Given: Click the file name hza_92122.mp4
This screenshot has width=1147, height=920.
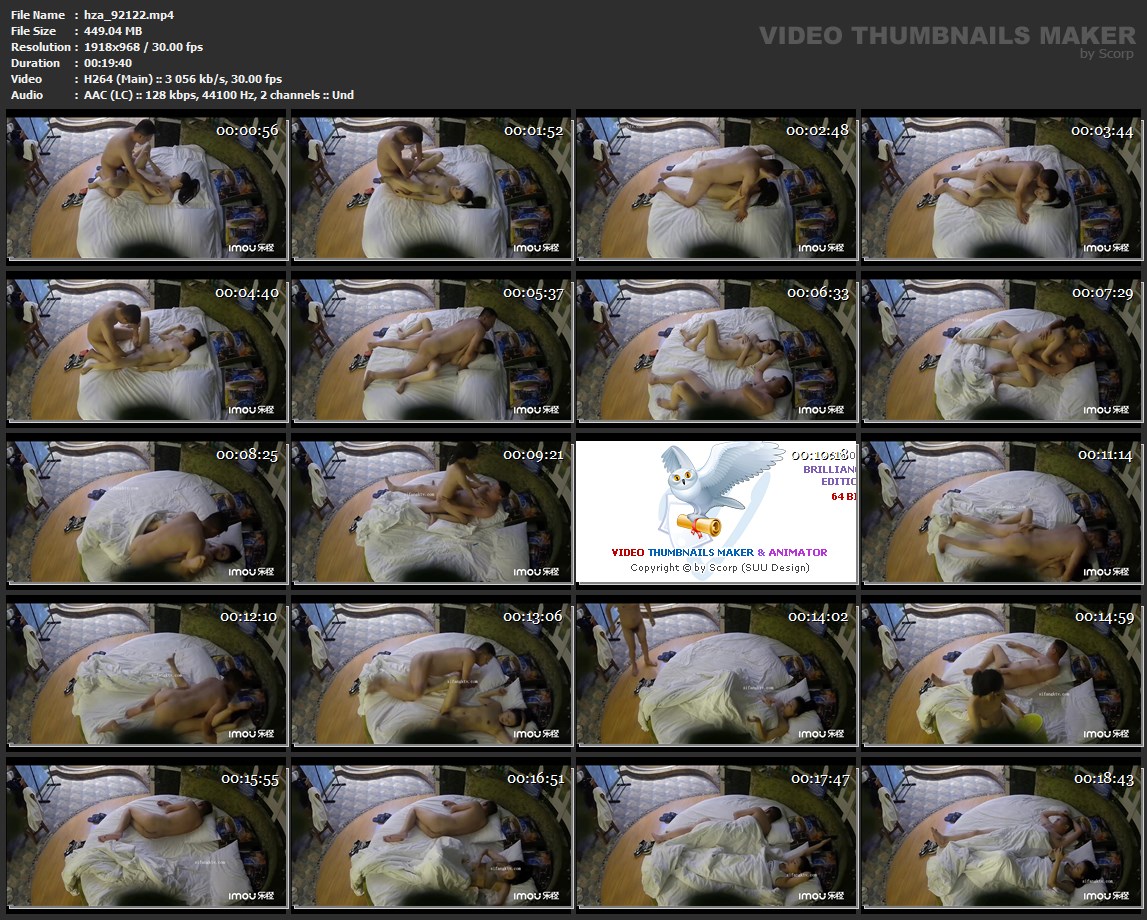Looking at the screenshot, I should (129, 15).
